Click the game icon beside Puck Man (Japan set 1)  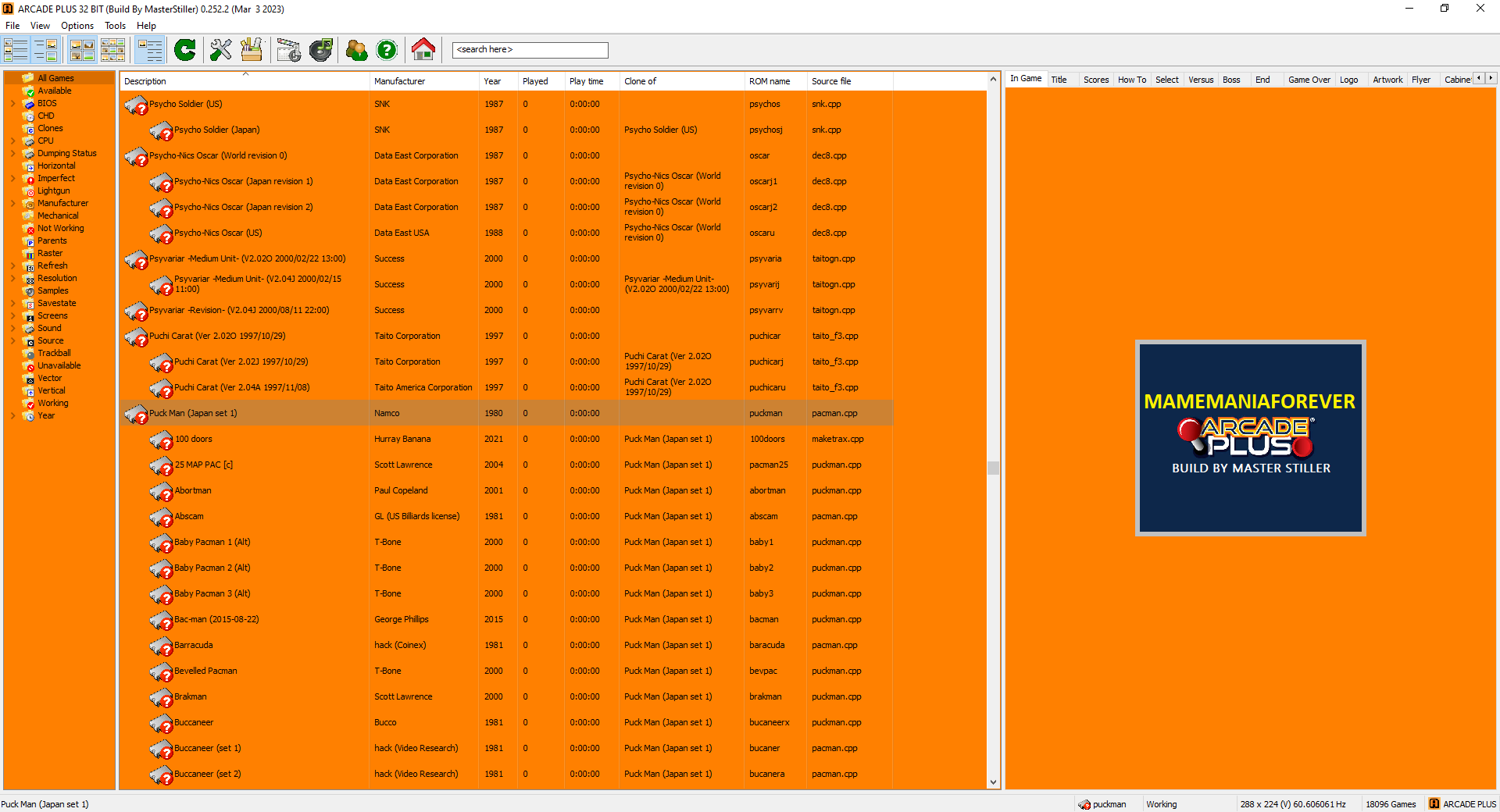click(x=136, y=414)
